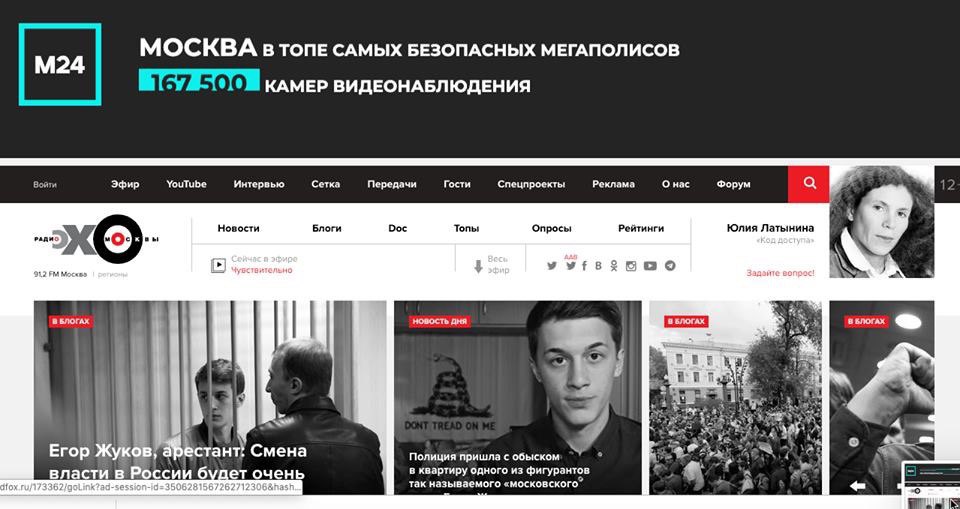Open the YouTube icon in social row
This screenshot has height=509, width=960.
tap(650, 266)
